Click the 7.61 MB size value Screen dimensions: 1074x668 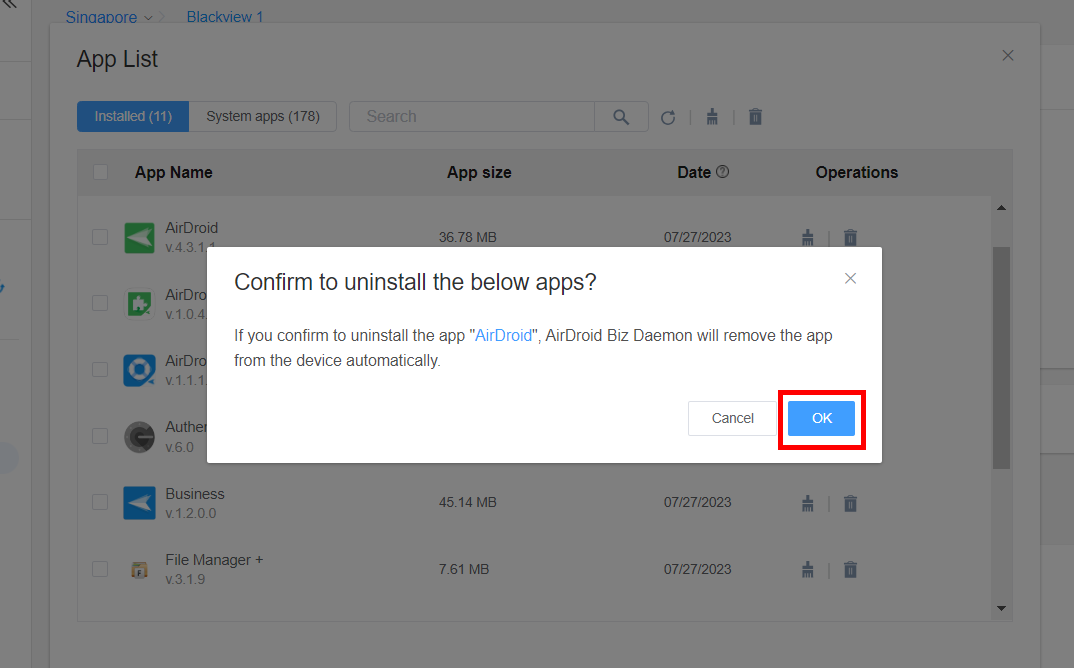pyautogui.click(x=464, y=569)
